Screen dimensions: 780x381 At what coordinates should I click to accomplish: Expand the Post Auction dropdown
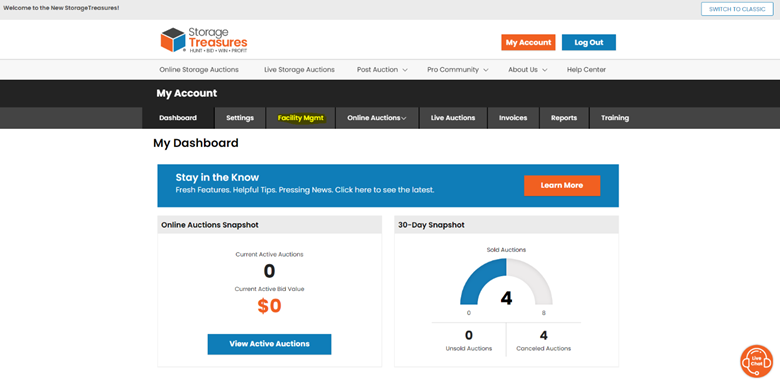pyautogui.click(x=382, y=70)
